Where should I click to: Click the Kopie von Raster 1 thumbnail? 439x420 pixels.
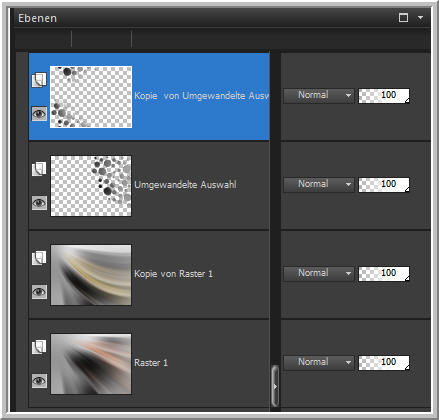[x=91, y=275]
